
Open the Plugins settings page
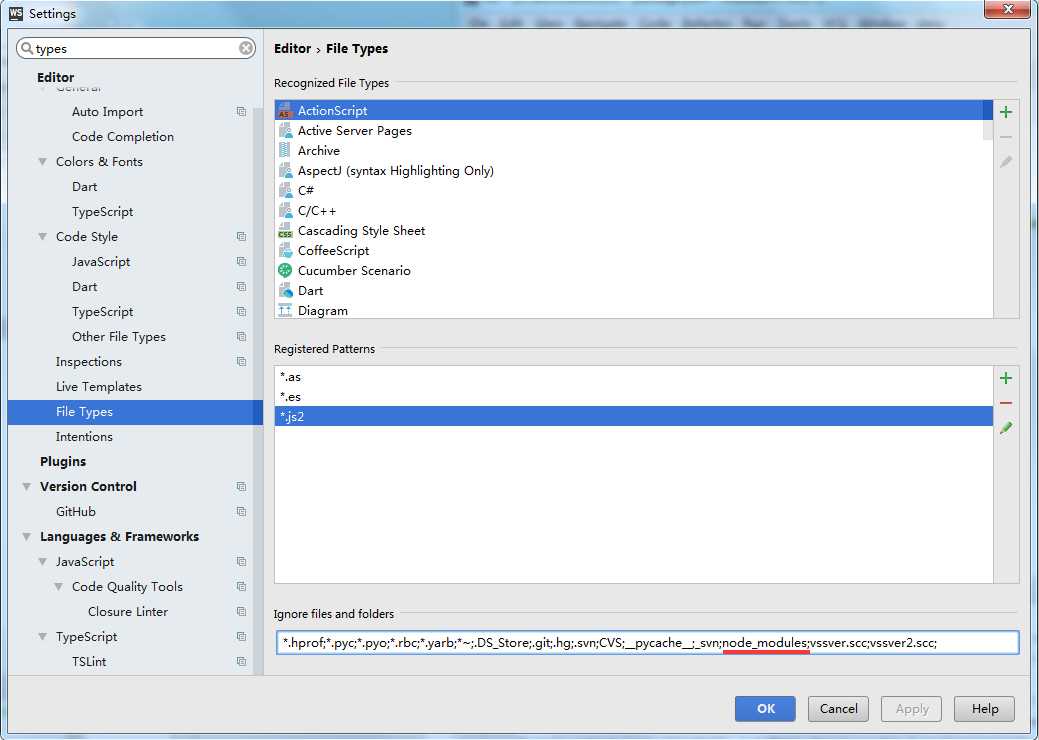tap(63, 461)
